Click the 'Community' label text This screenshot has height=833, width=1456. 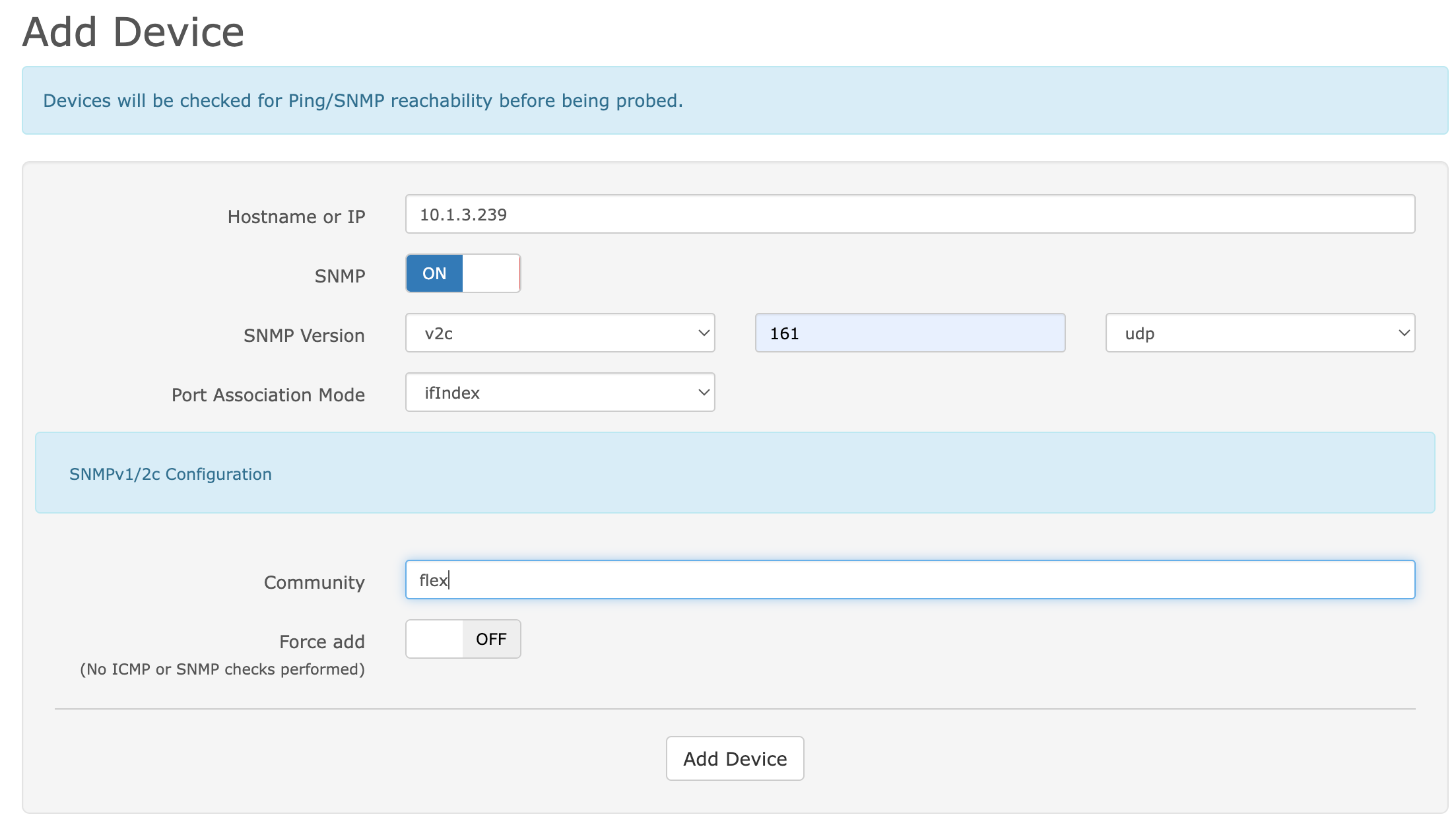tap(314, 582)
